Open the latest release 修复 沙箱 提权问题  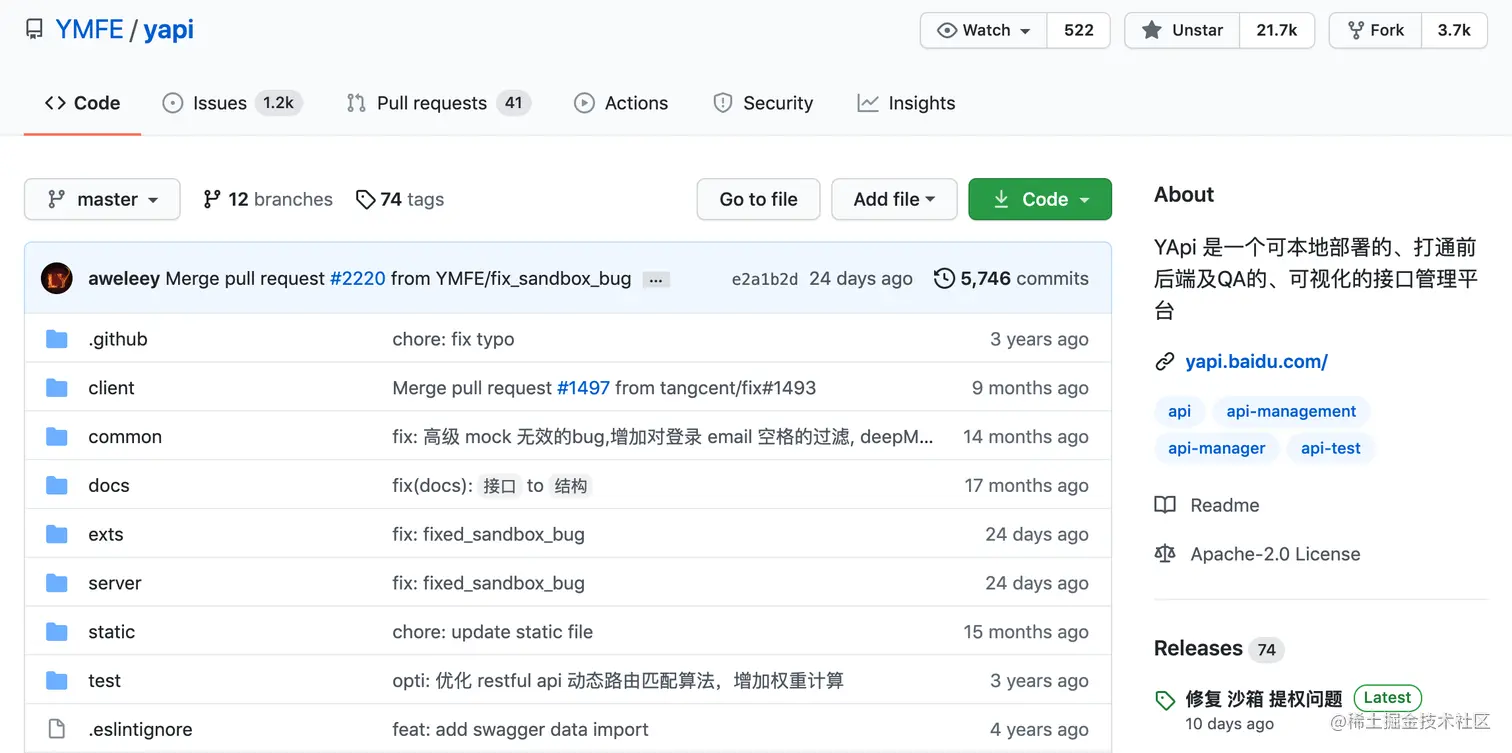pyautogui.click(x=1264, y=699)
